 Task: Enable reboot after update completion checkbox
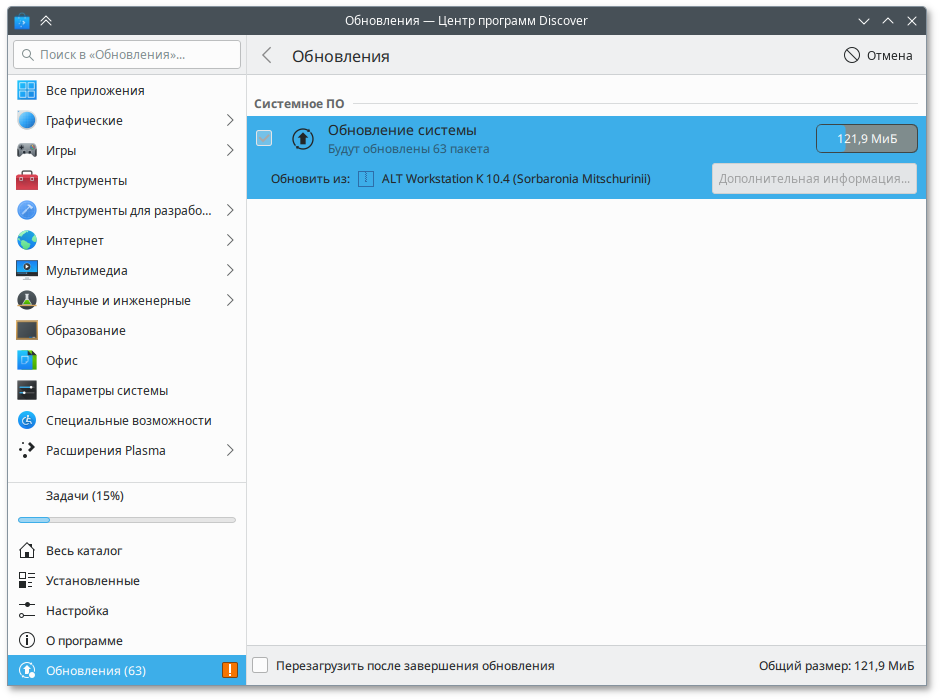pyautogui.click(x=260, y=666)
